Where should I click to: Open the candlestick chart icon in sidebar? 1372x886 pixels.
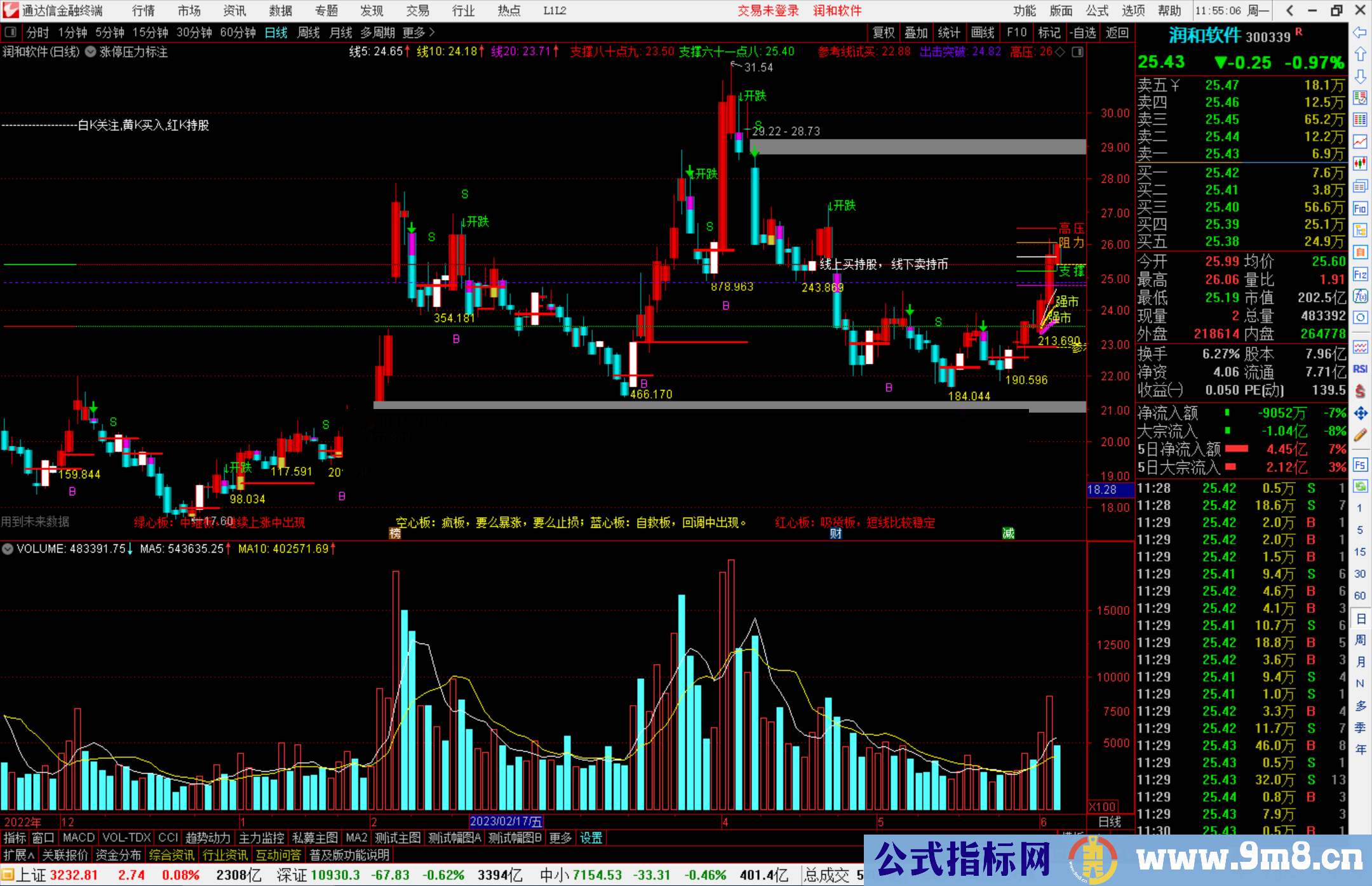[x=1360, y=164]
